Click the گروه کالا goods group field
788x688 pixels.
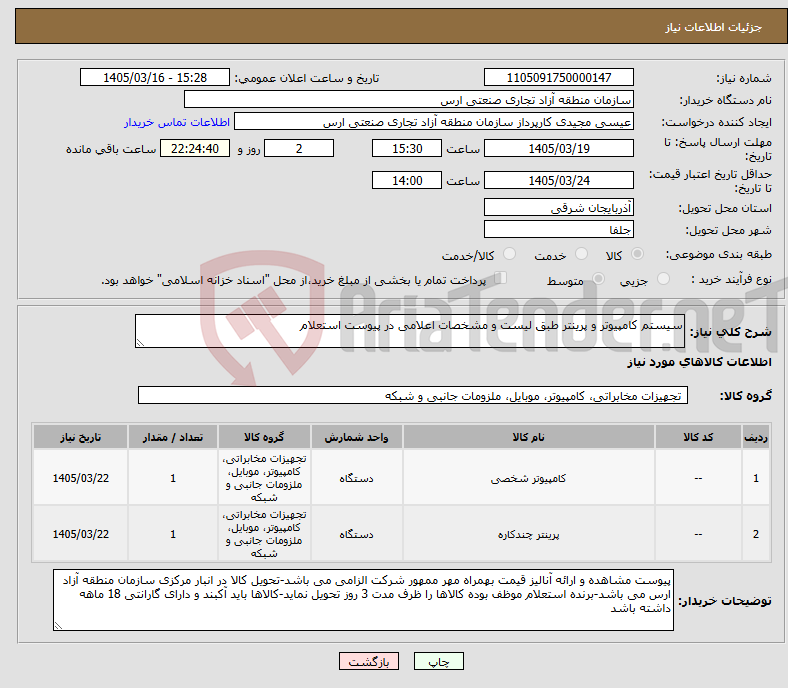coord(413,395)
